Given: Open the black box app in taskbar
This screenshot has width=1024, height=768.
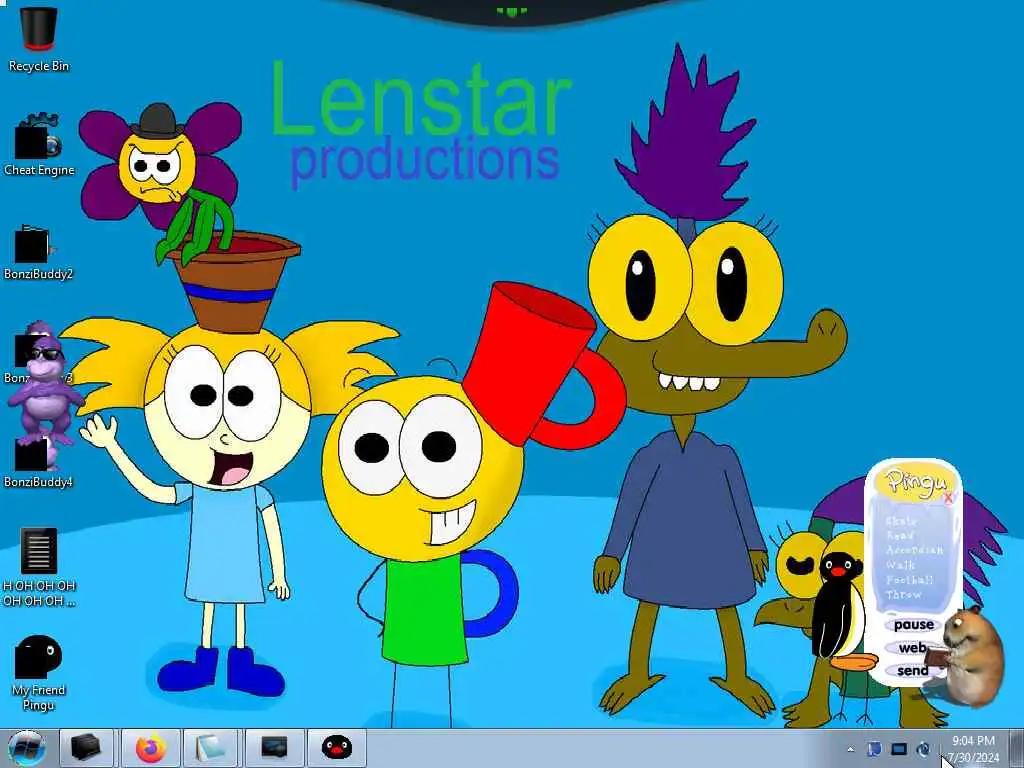Looking at the screenshot, I should pos(86,748).
